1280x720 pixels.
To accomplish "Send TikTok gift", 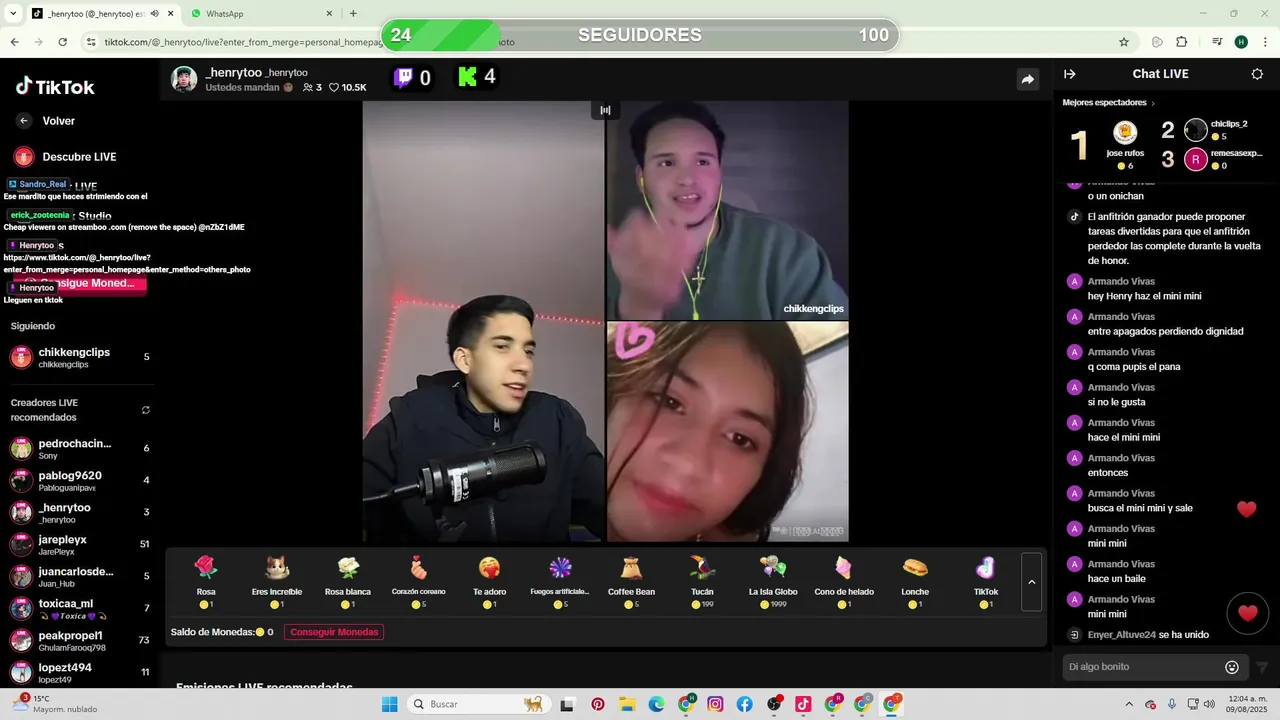I will (x=986, y=581).
